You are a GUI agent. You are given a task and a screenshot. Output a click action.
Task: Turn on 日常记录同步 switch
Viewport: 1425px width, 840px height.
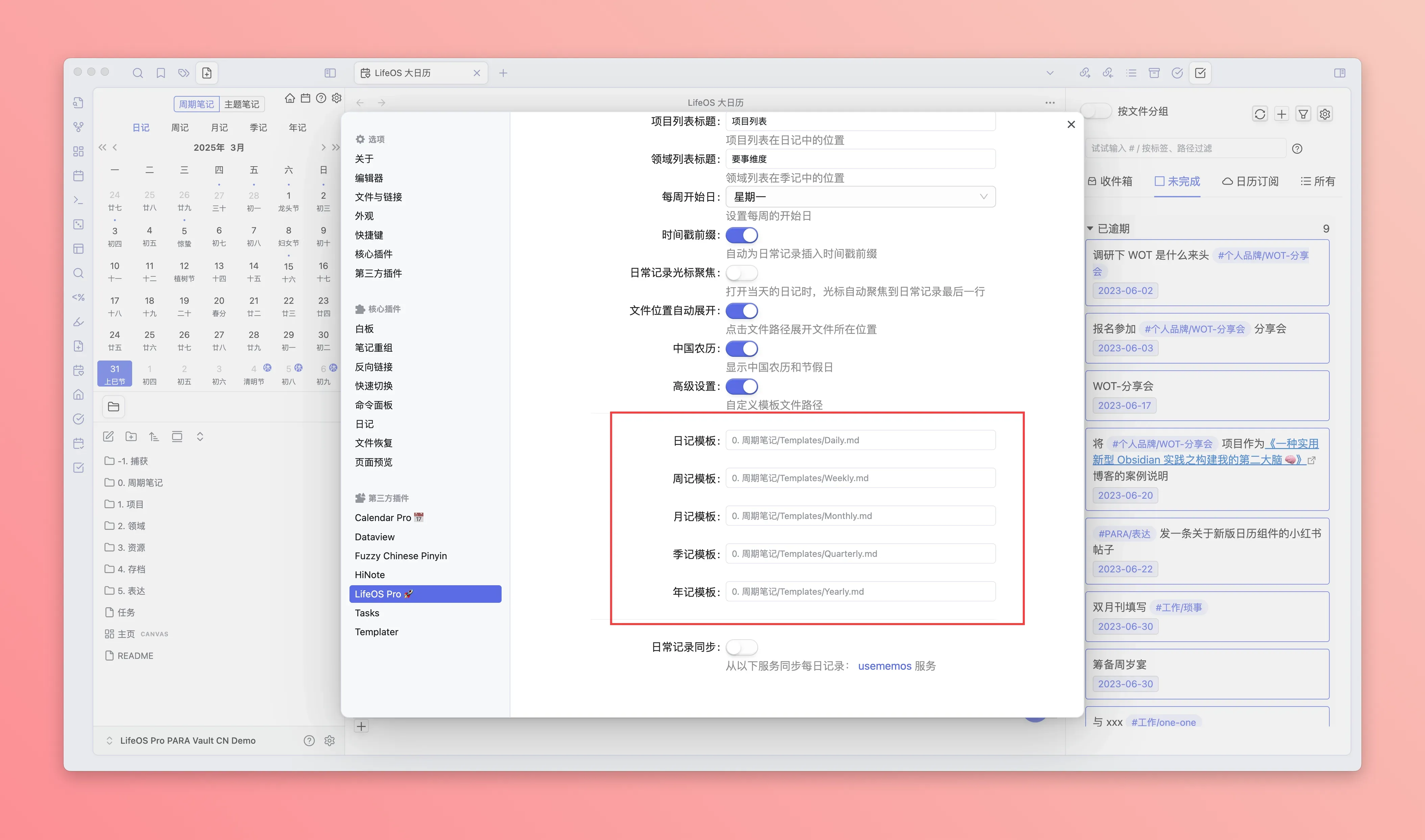tap(742, 646)
